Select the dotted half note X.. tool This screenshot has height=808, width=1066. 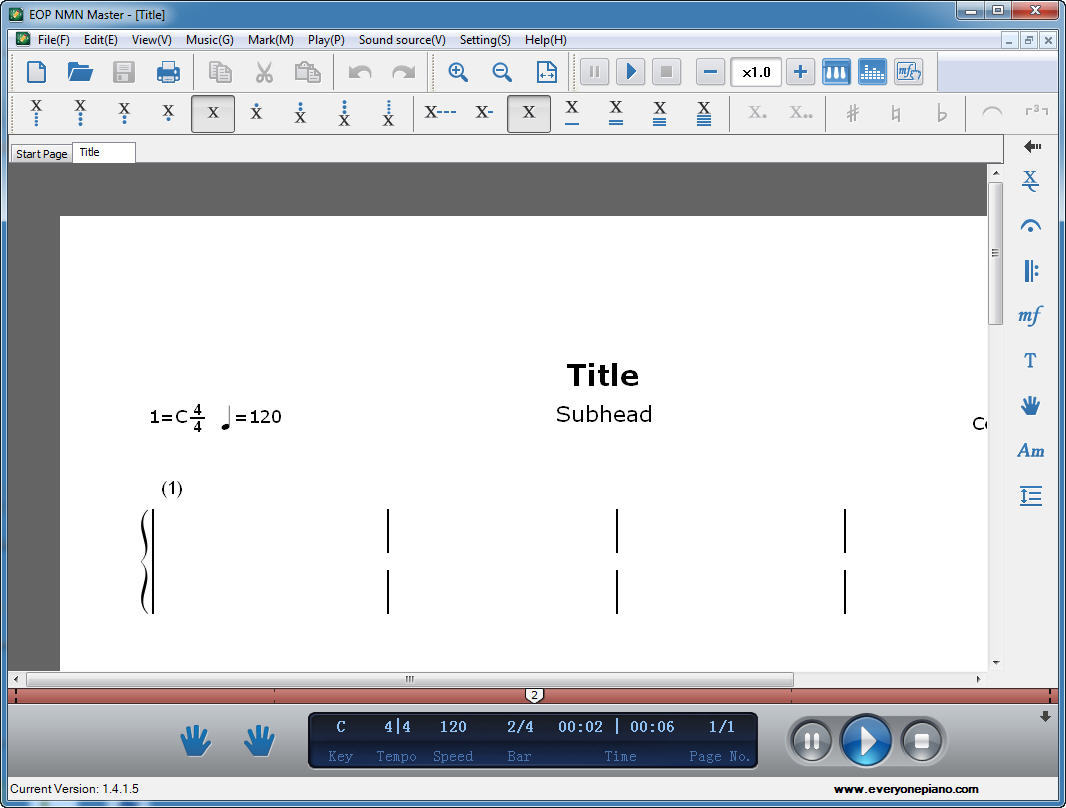click(x=800, y=113)
